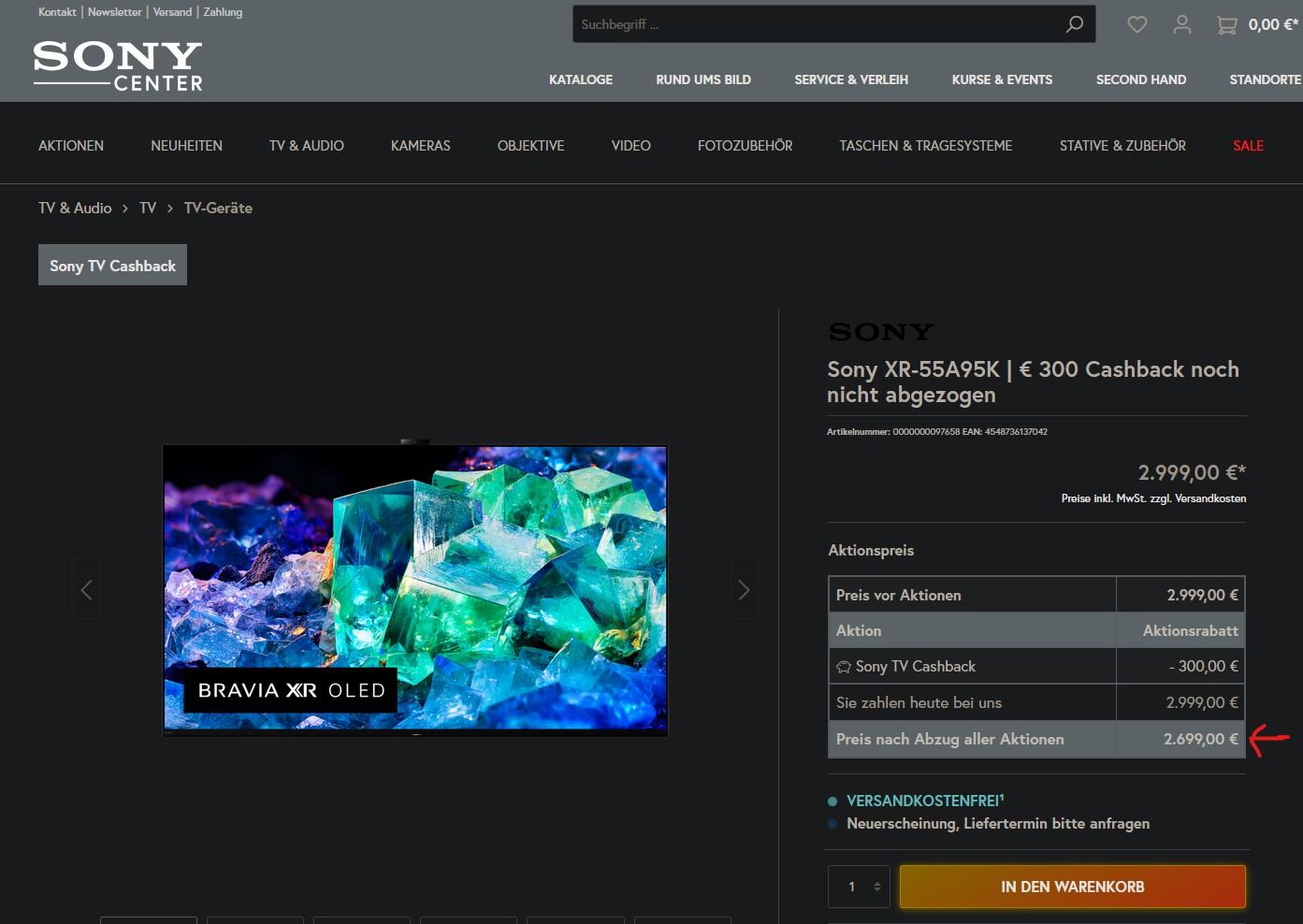
Task: Open the Kontakt link
Action: click(x=57, y=12)
